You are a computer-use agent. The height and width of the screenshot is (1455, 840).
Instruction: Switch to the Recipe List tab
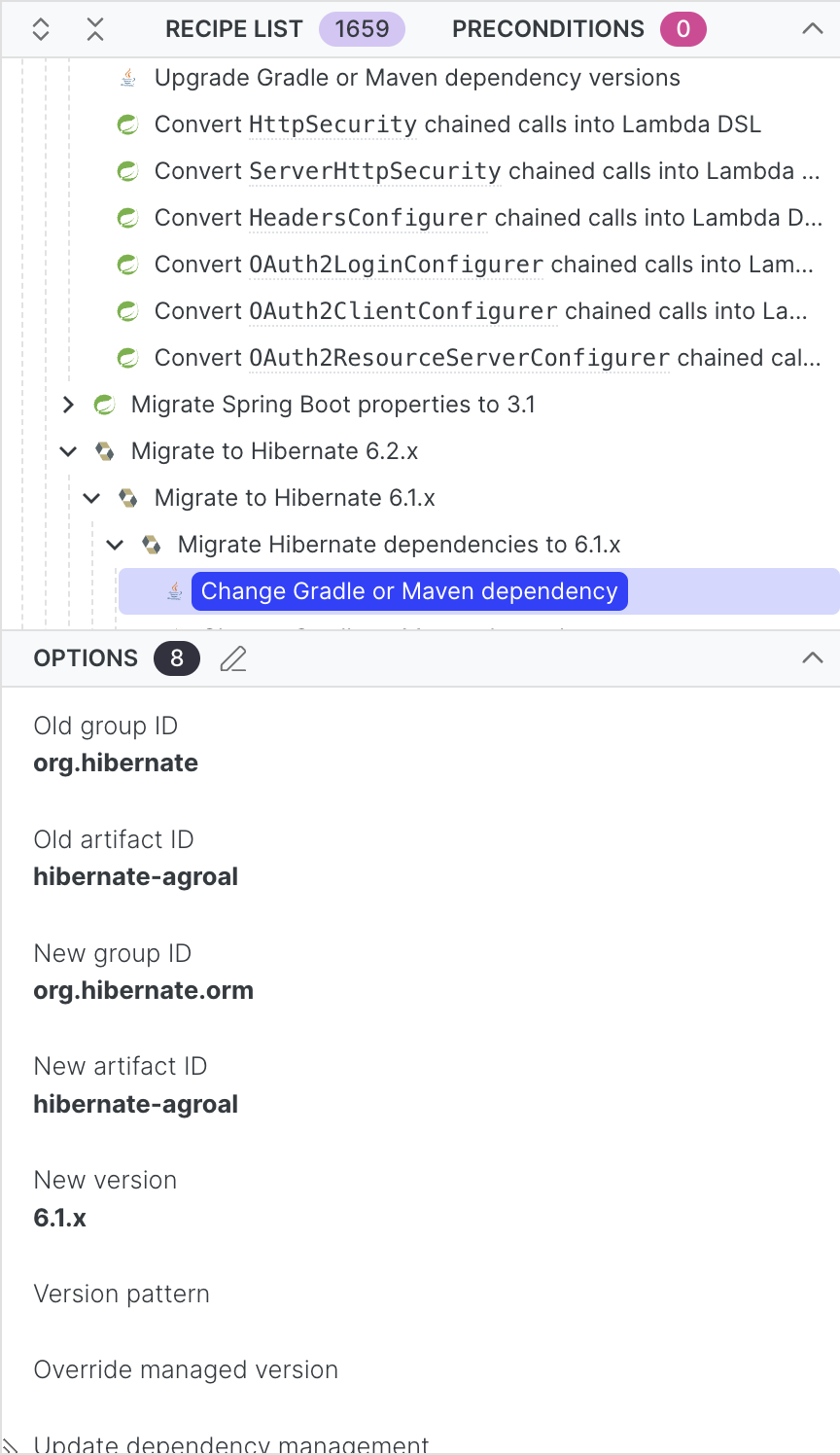[234, 29]
